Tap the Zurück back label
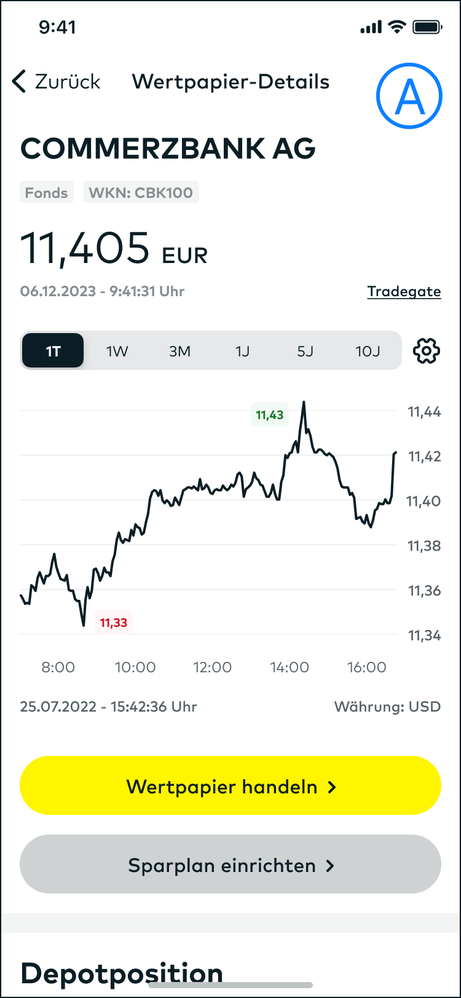The width and height of the screenshot is (461, 998). click(67, 82)
